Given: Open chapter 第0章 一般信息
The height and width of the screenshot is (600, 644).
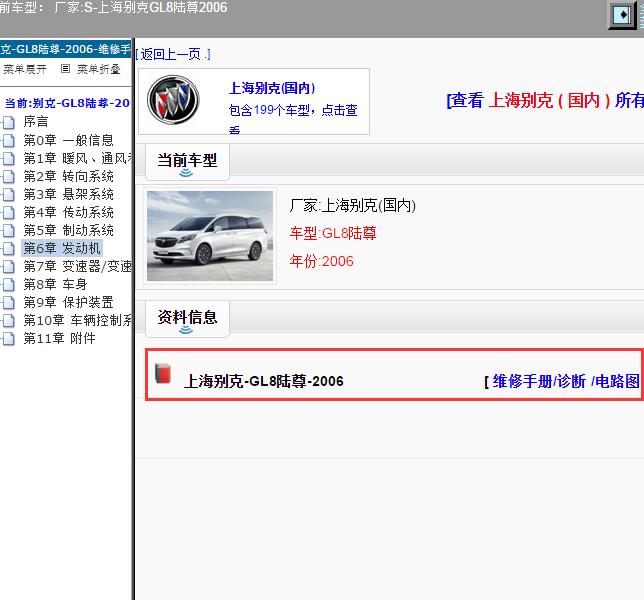Looking at the screenshot, I should (68, 140).
